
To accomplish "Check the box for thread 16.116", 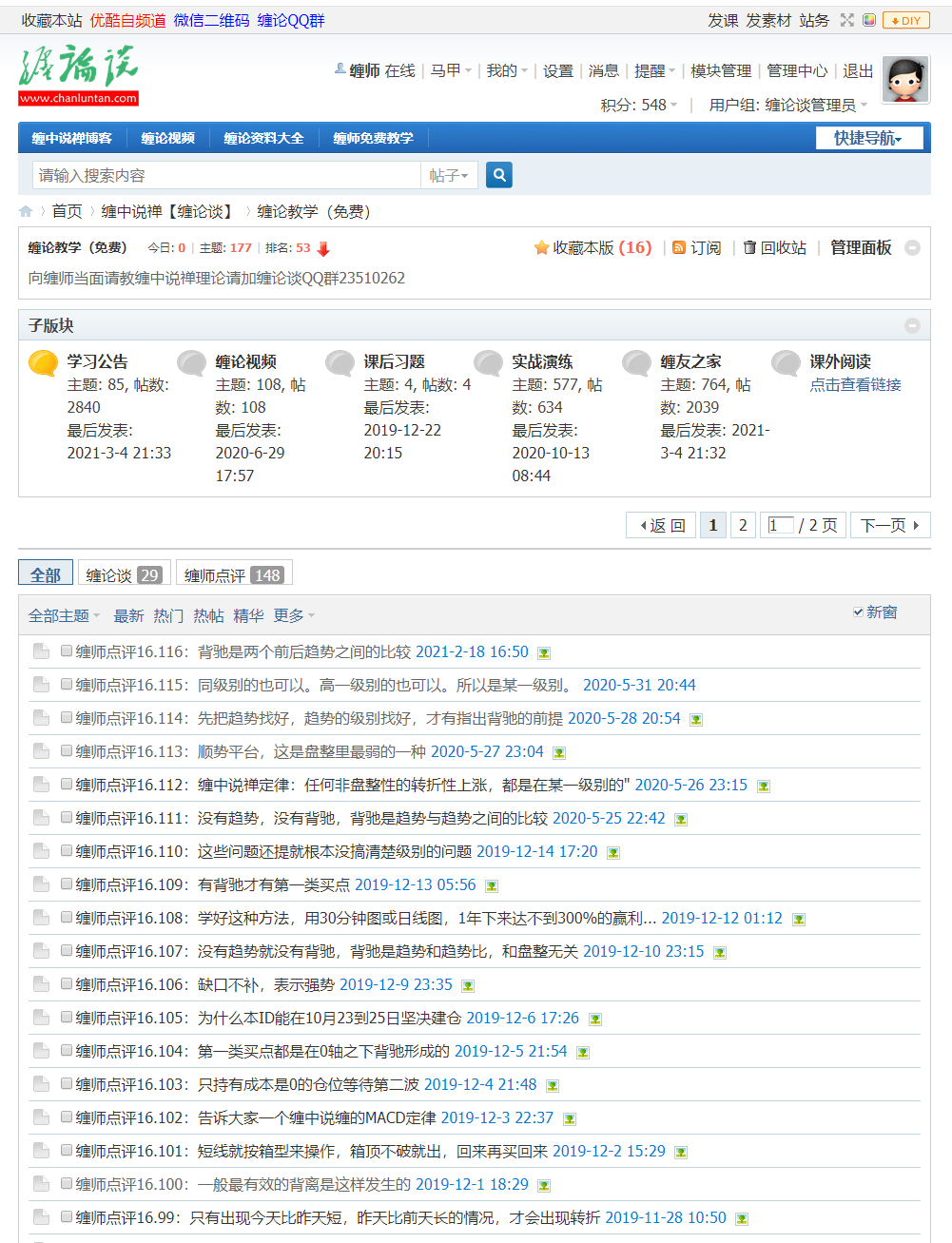I will 67,651.
